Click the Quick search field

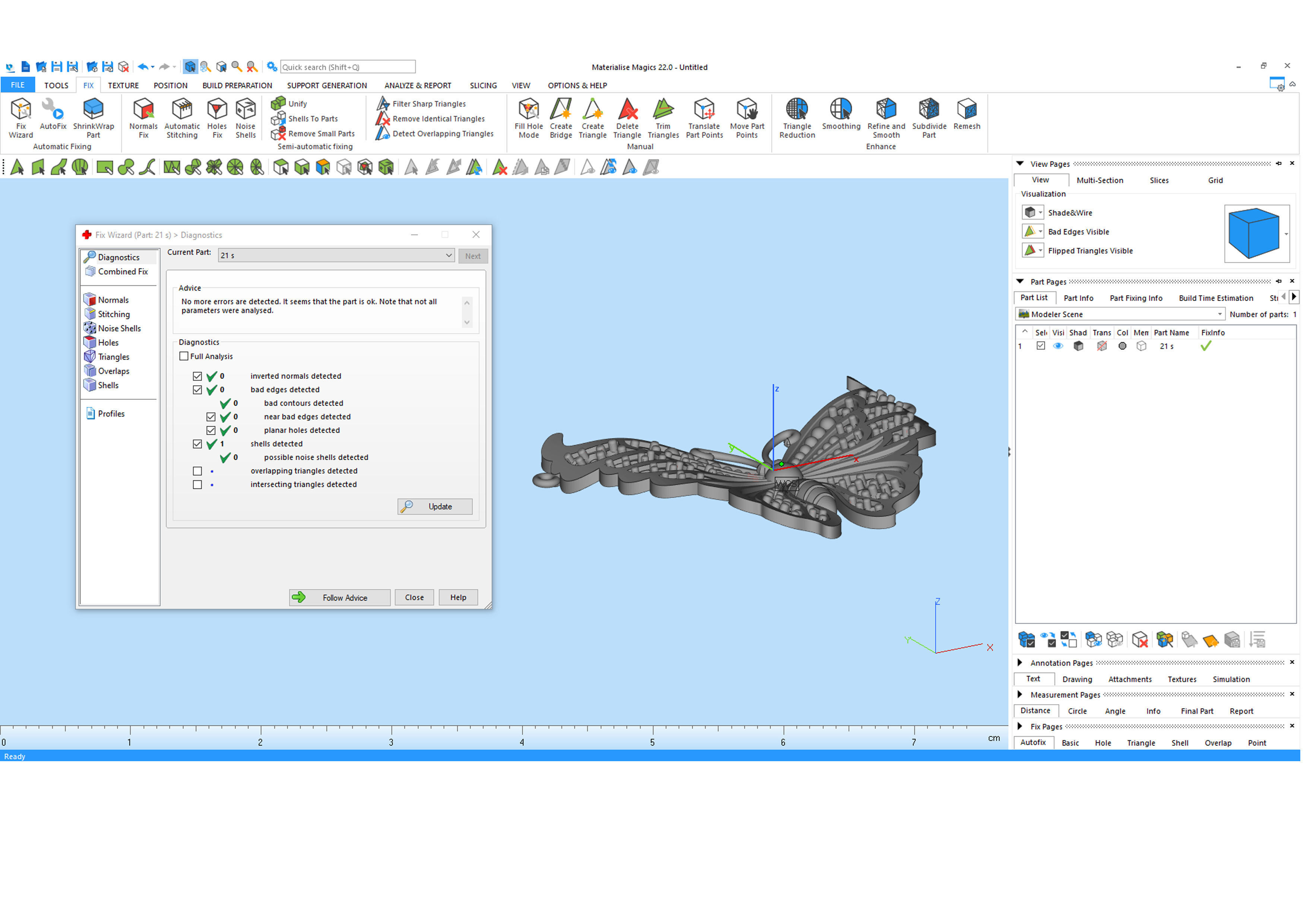(348, 67)
